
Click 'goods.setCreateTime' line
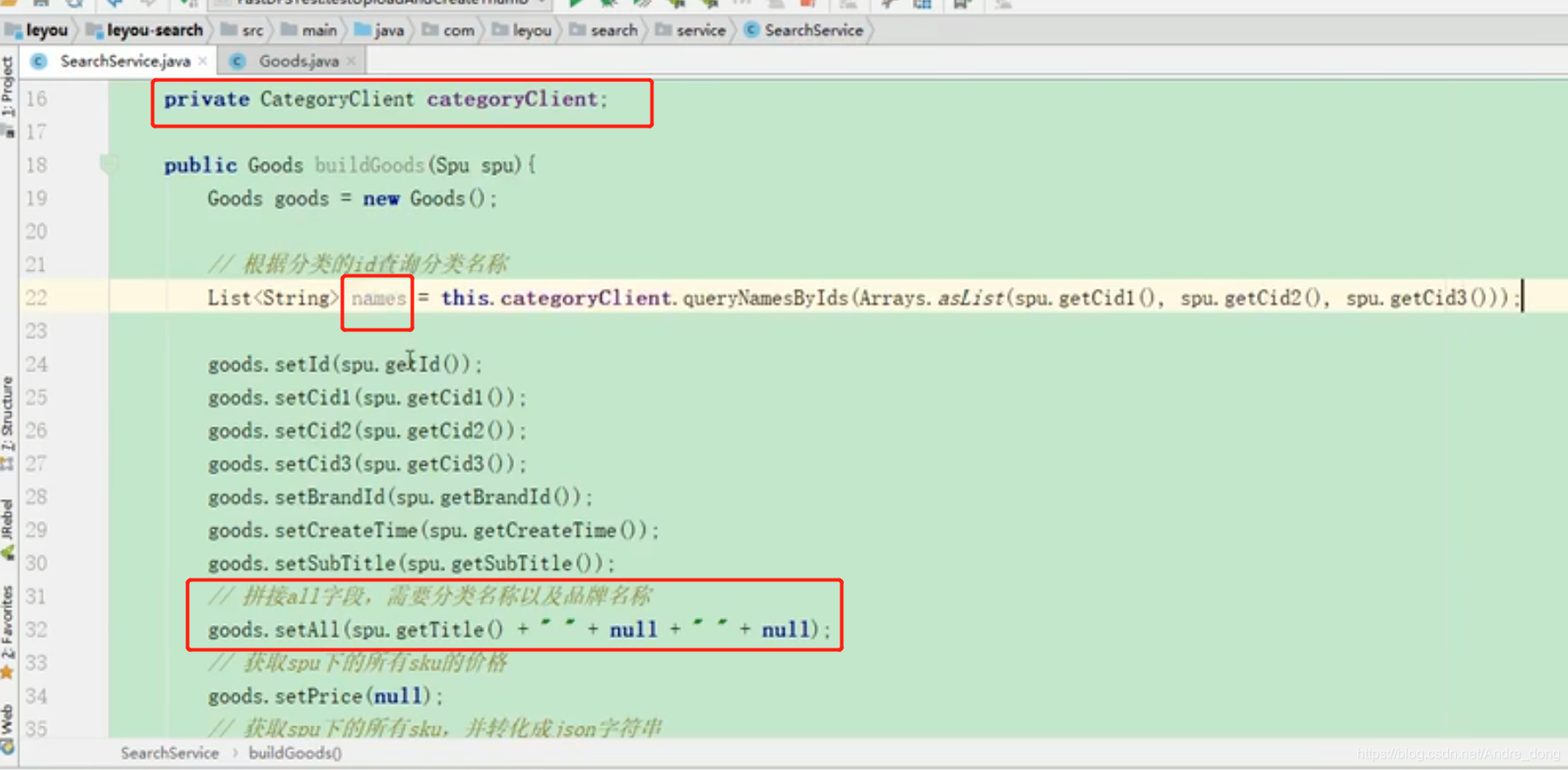point(434,531)
